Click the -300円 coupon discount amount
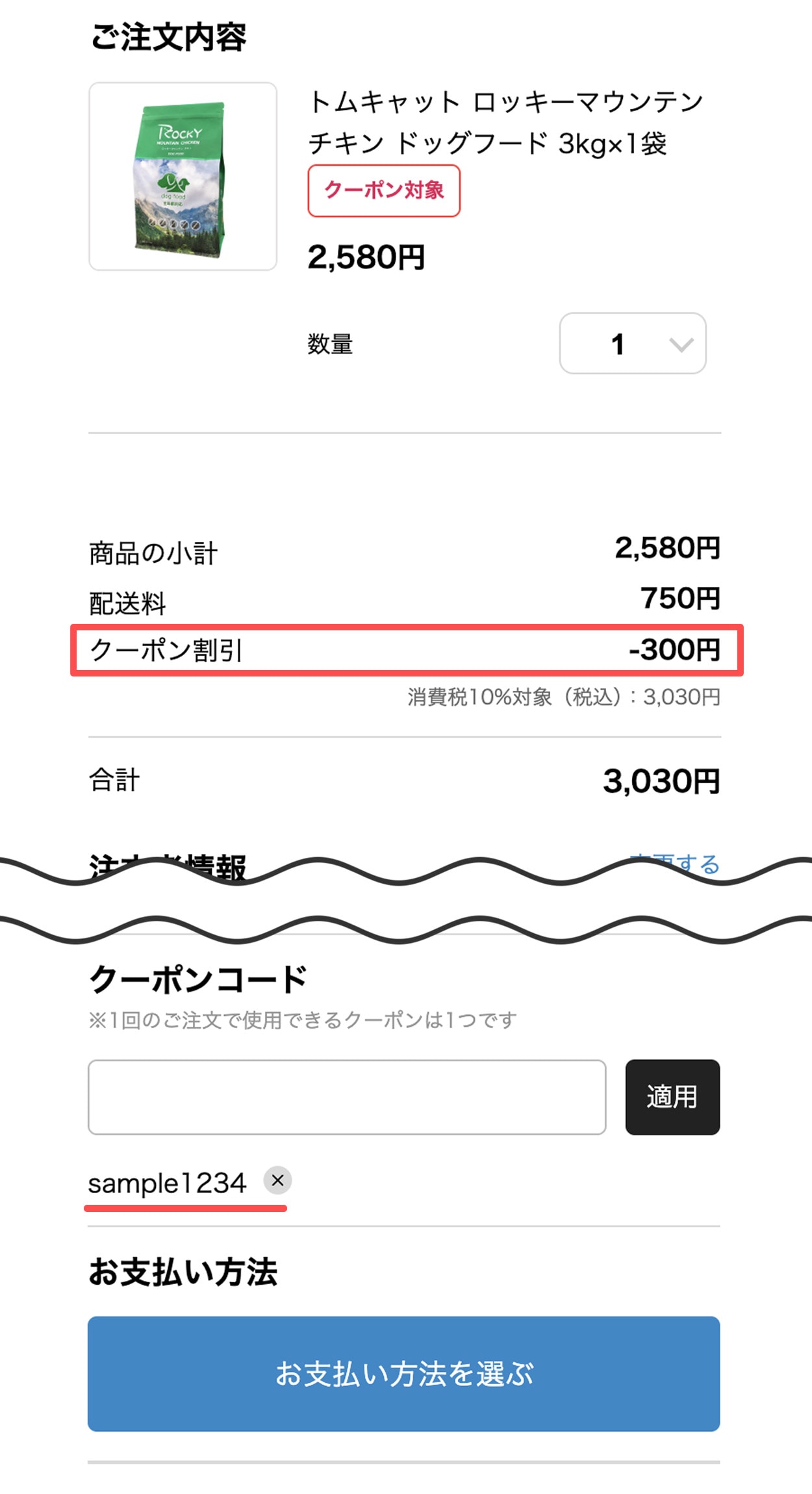This screenshot has height=1494, width=812. (x=674, y=650)
